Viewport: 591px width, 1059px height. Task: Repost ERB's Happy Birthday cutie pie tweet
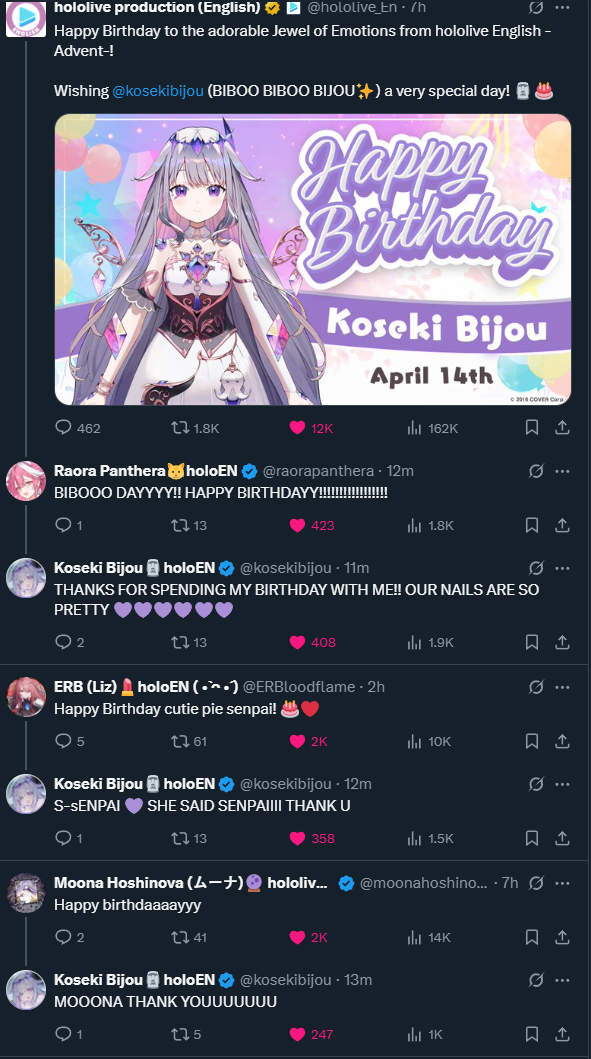(x=189, y=741)
